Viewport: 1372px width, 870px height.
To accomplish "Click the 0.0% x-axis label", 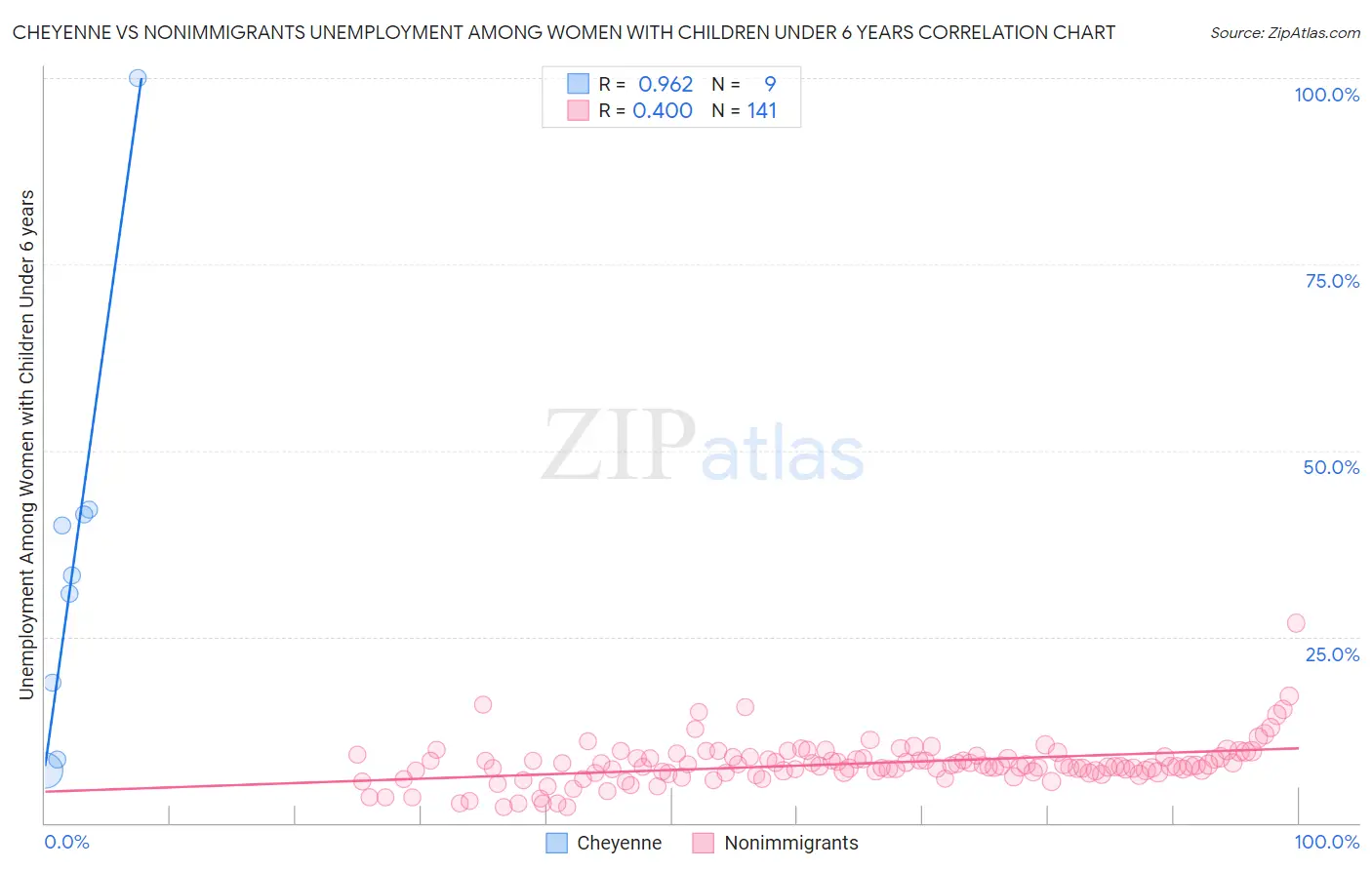I will [66, 842].
